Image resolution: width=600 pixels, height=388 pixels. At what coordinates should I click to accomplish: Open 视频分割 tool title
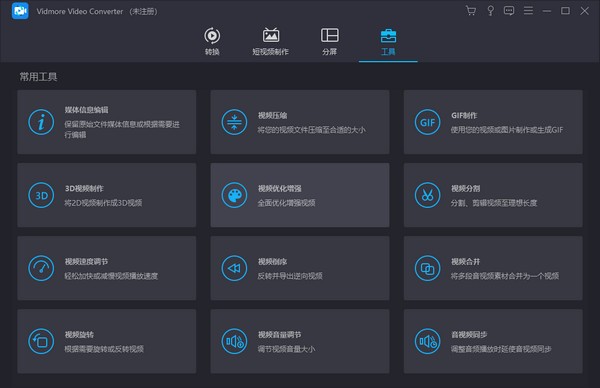coord(466,188)
